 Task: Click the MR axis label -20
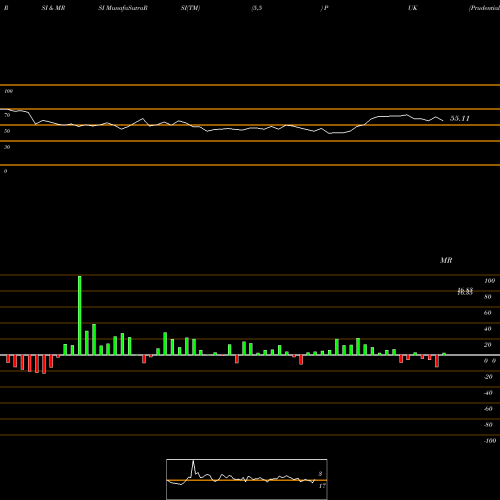488,377
